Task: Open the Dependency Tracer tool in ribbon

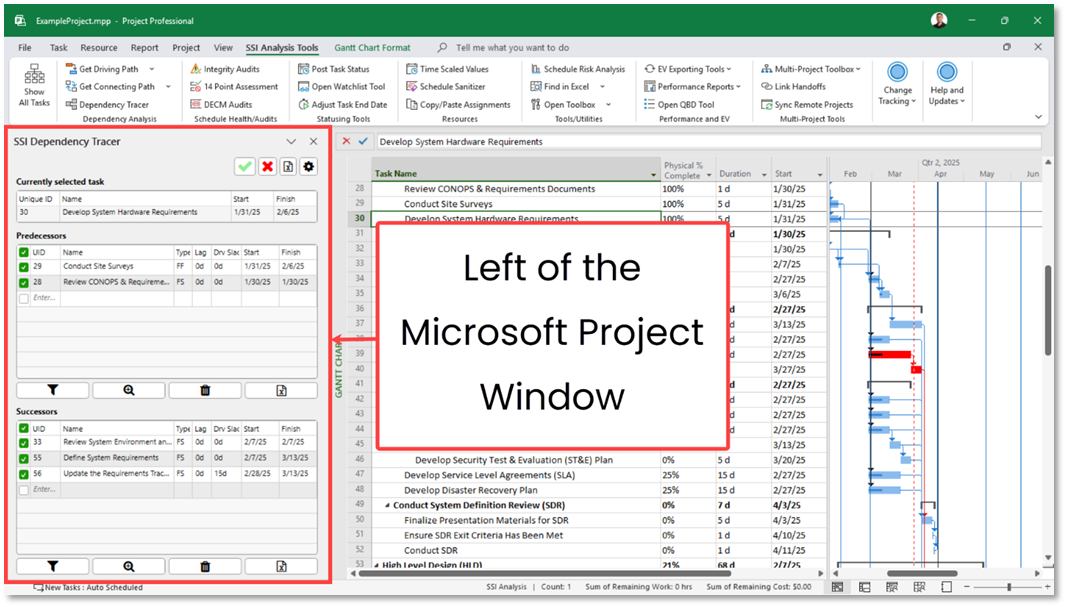Action: coord(107,105)
